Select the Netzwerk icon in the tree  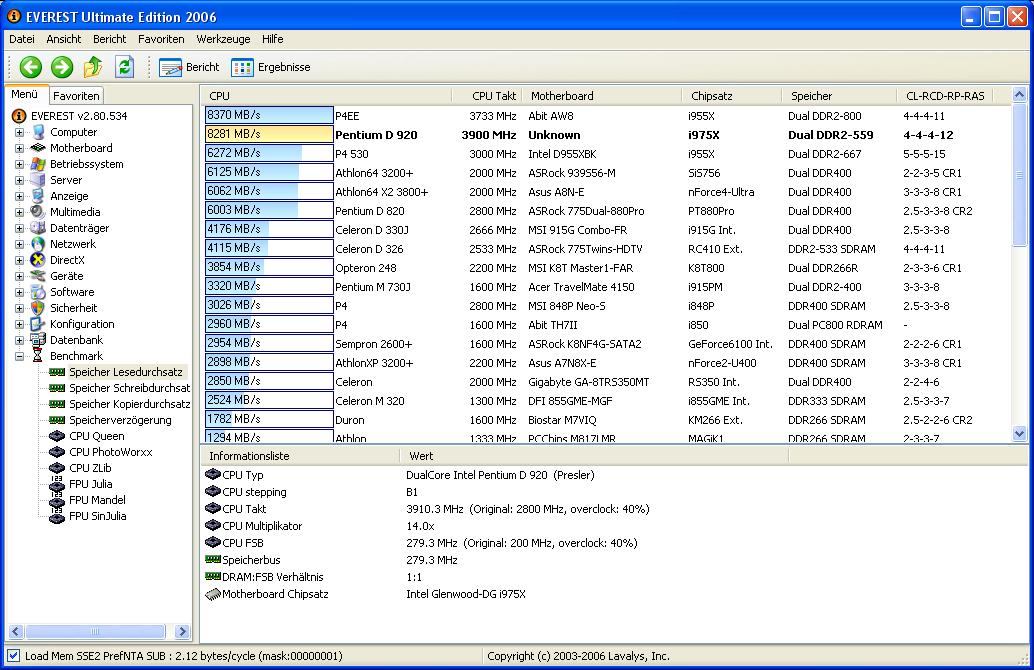click(38, 244)
